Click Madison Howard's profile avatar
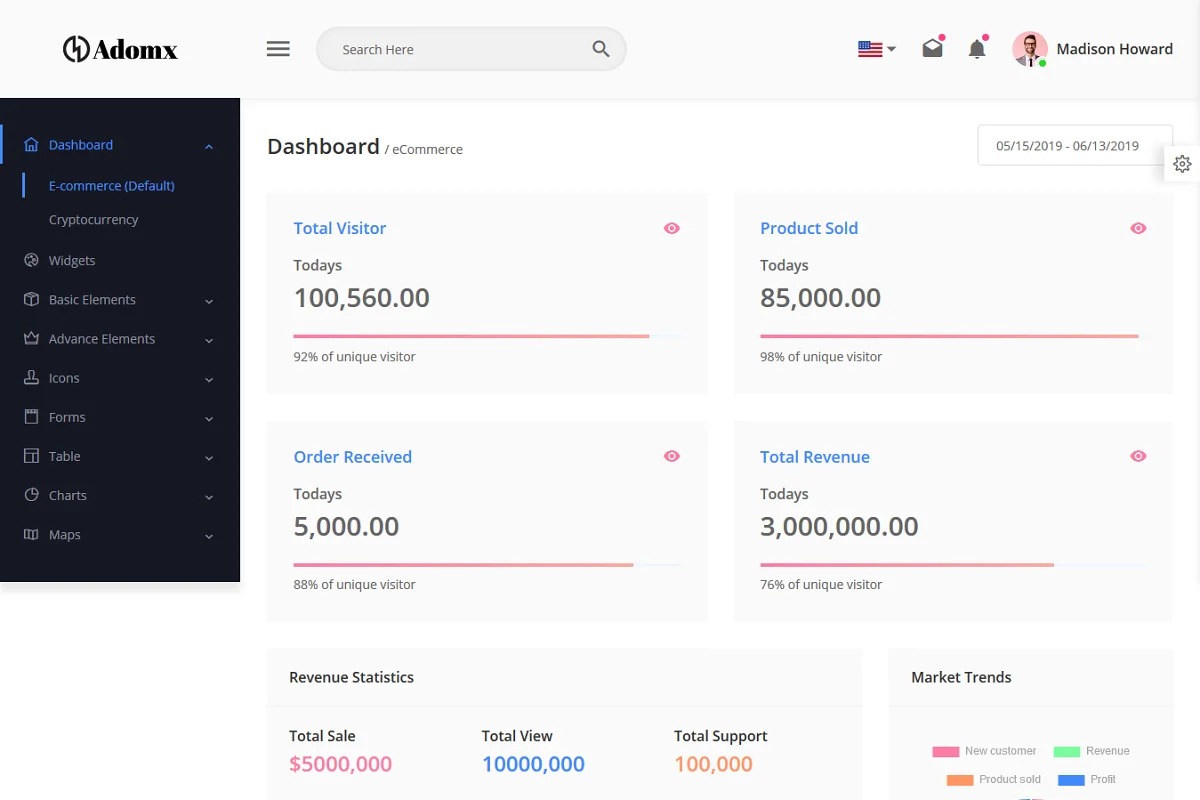The image size is (1200, 800). click(x=1029, y=49)
